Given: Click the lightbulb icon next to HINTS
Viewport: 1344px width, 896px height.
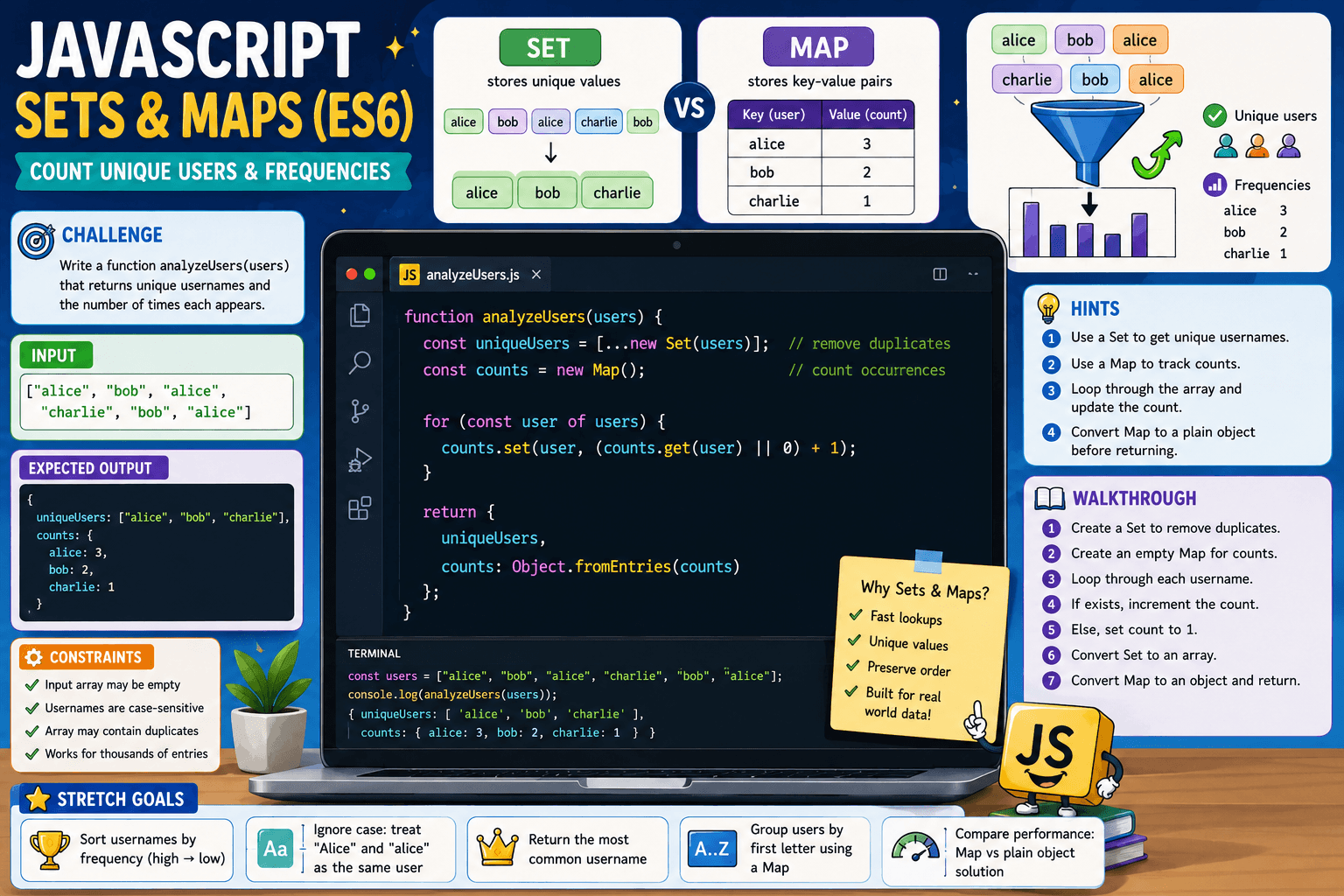Looking at the screenshot, I should click(x=1047, y=308).
